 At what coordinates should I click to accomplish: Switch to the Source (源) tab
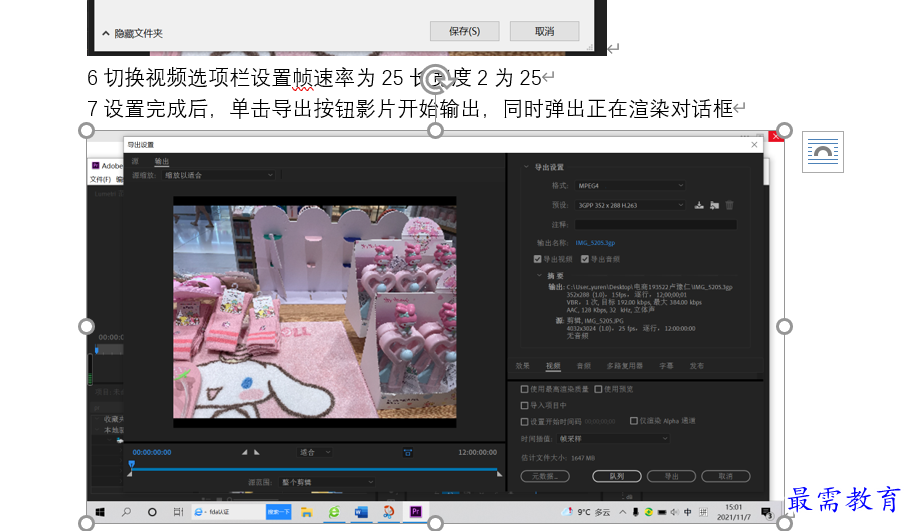click(135, 161)
